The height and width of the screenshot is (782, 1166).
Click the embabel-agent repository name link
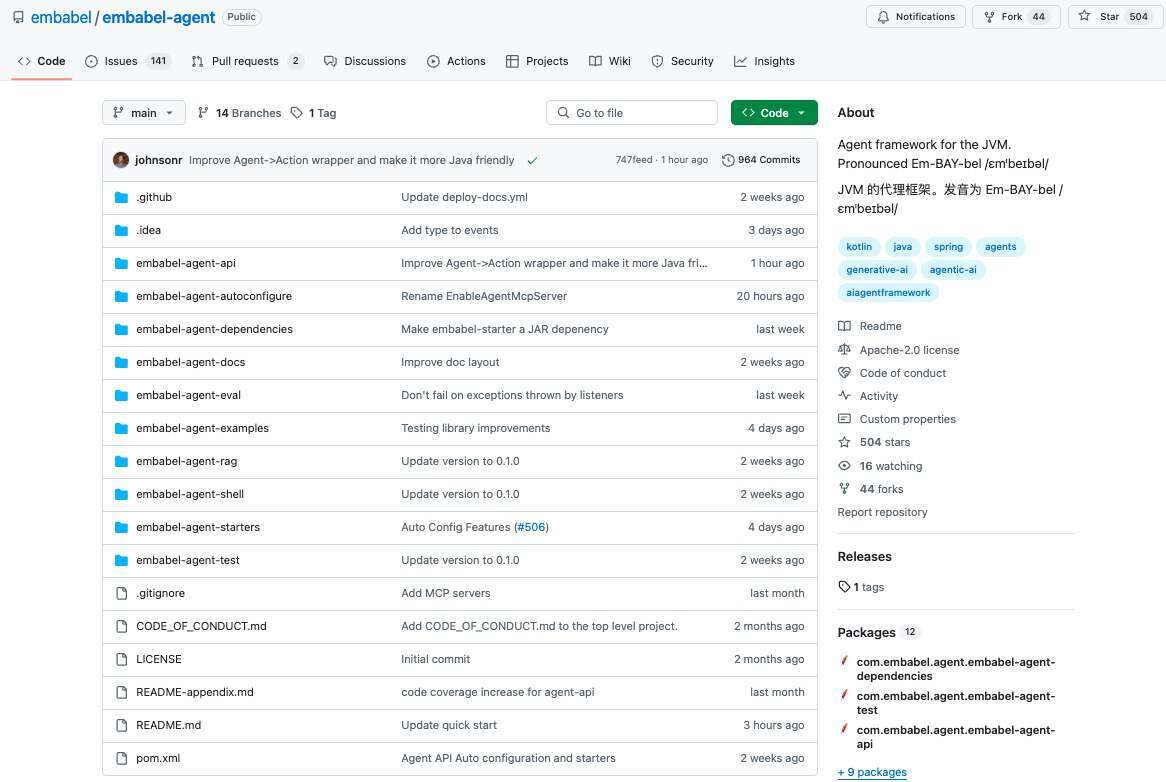click(x=158, y=17)
